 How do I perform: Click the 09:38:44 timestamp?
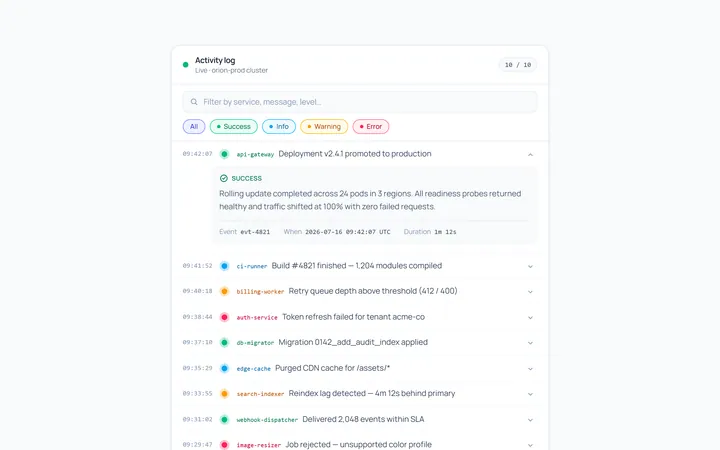tap(197, 317)
